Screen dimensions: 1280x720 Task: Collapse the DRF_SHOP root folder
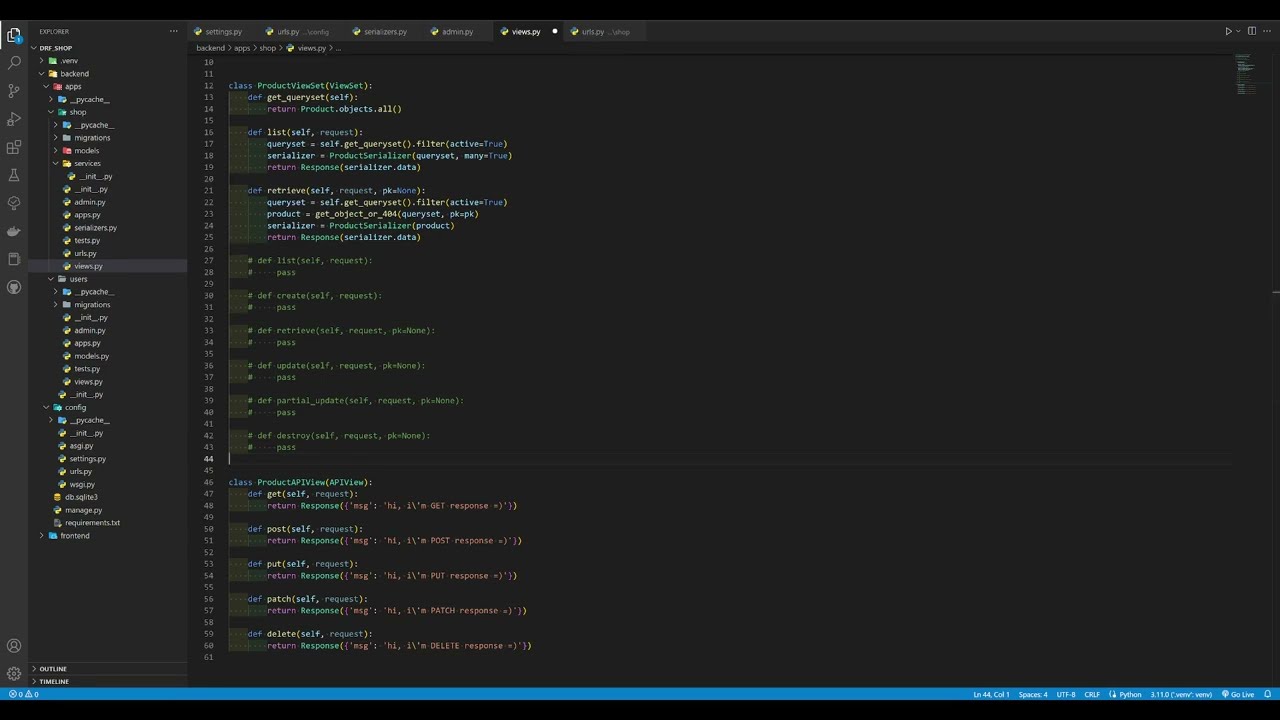click(56, 48)
